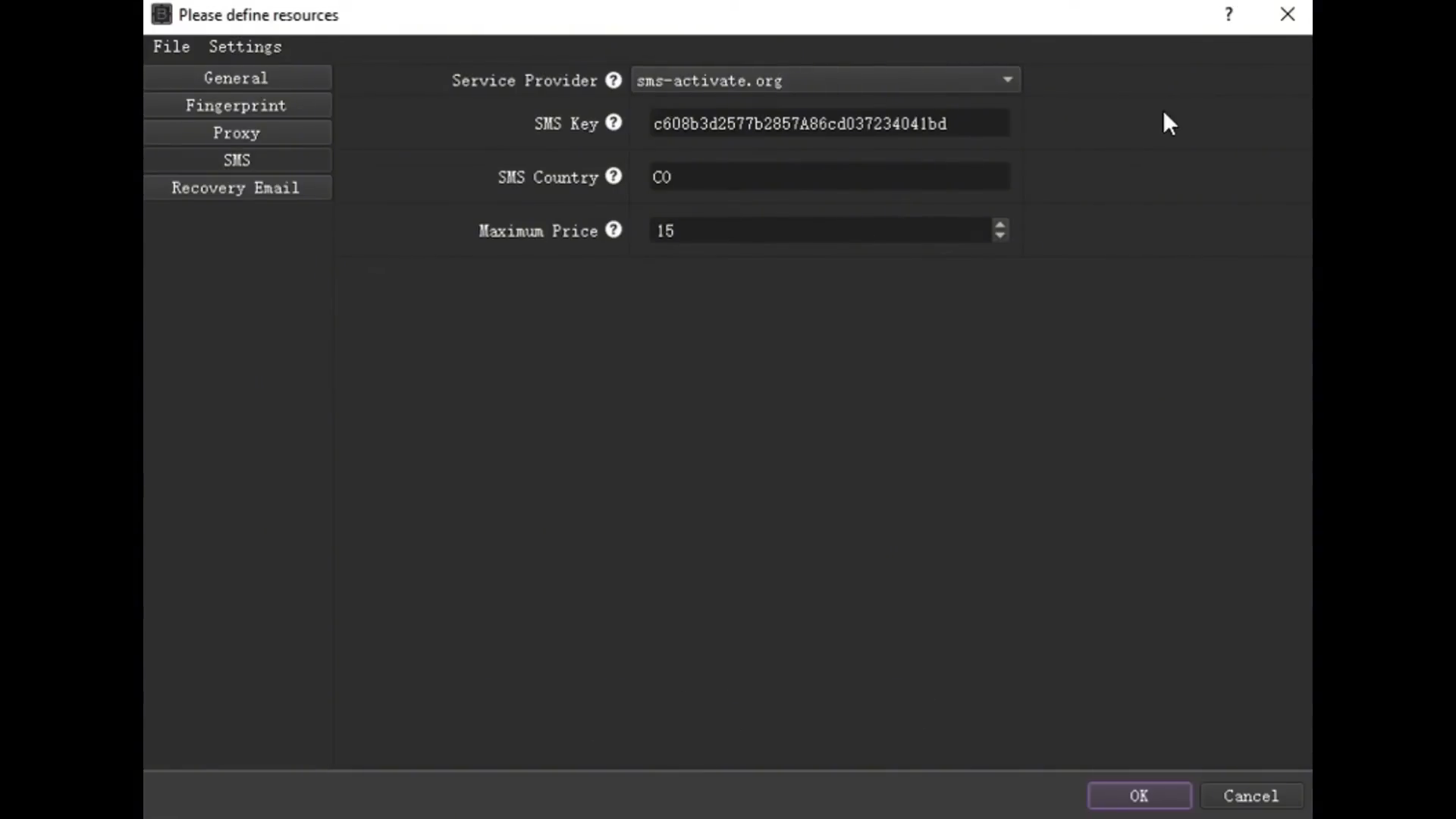Select the Proxy section
The width and height of the screenshot is (1456, 819).
click(x=237, y=132)
